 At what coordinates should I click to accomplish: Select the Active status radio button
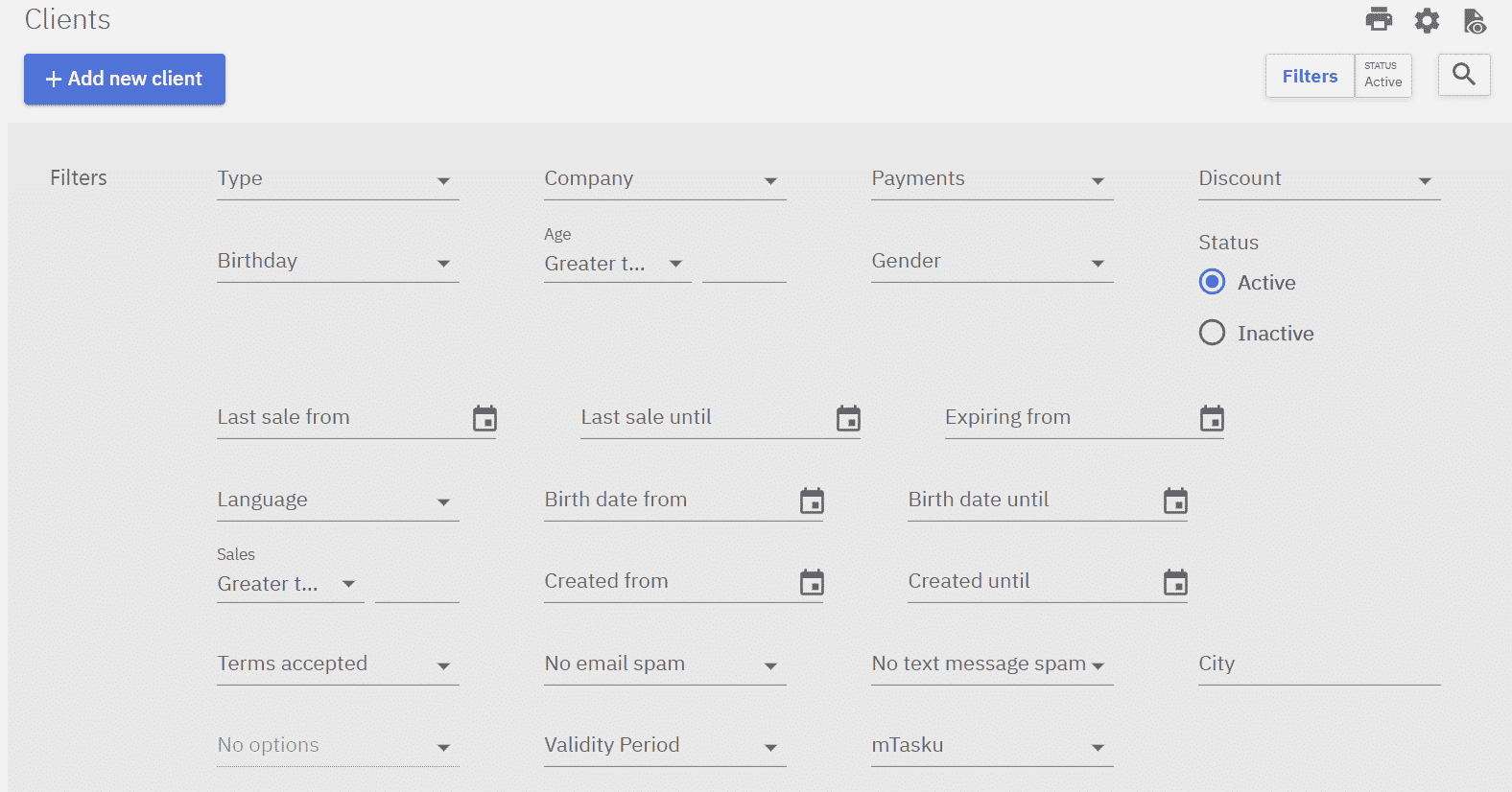(x=1212, y=282)
